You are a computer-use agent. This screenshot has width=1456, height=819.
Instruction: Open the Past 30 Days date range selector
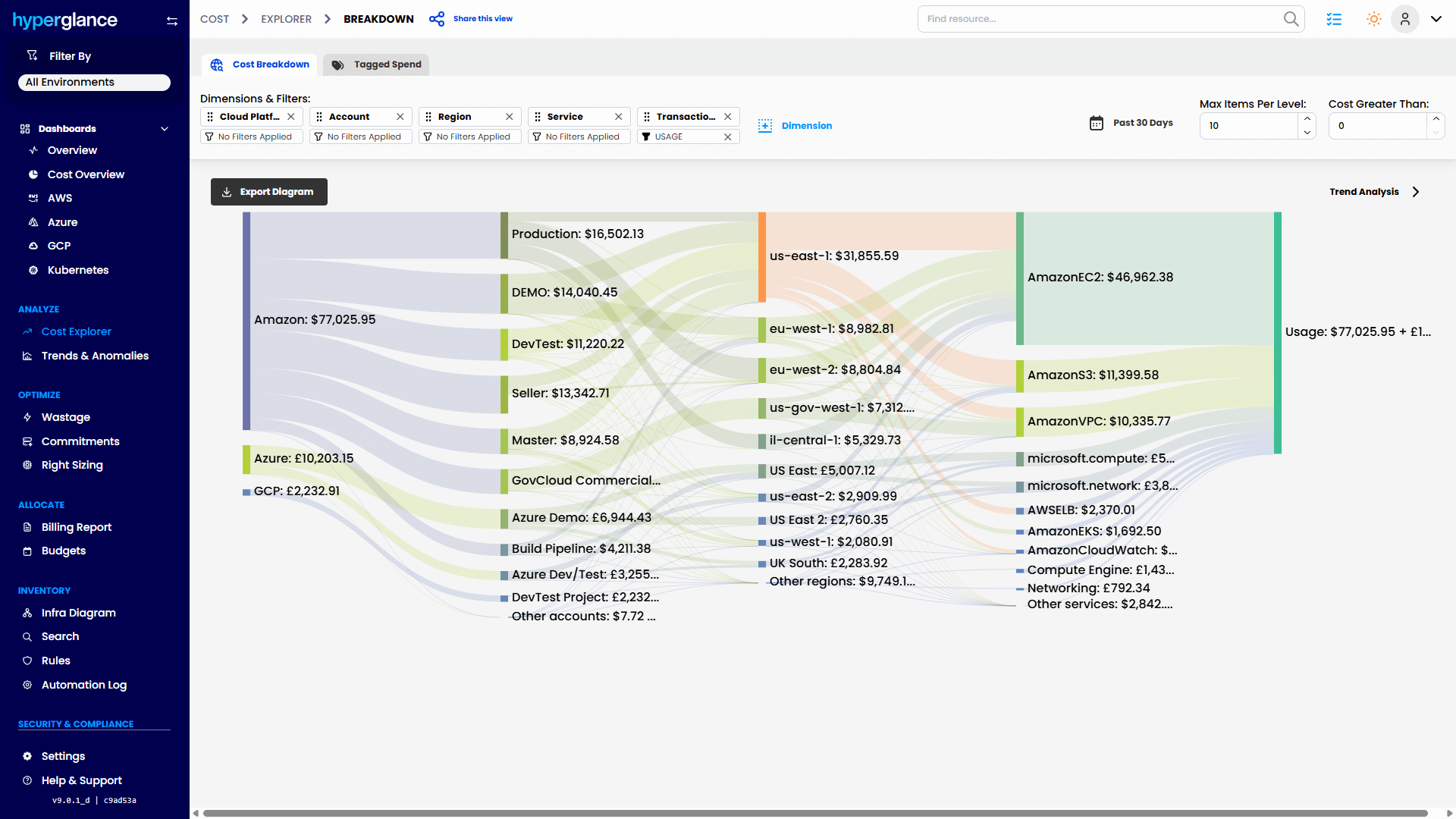coord(1130,122)
